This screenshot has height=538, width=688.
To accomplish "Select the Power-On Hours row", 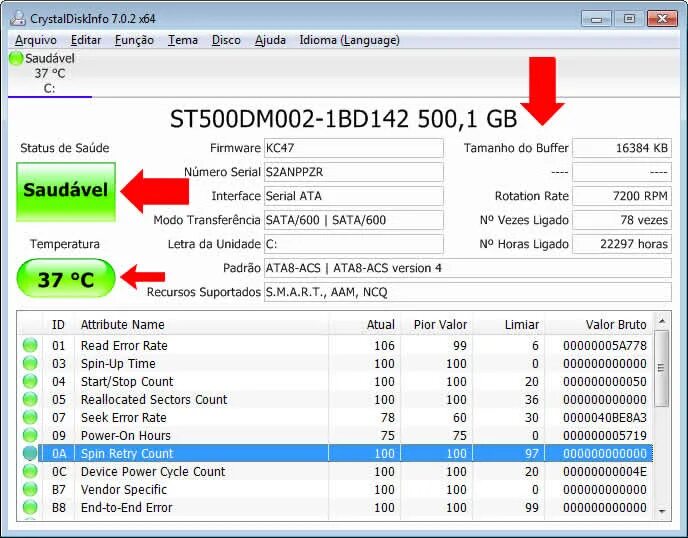I will pyautogui.click(x=335, y=435).
